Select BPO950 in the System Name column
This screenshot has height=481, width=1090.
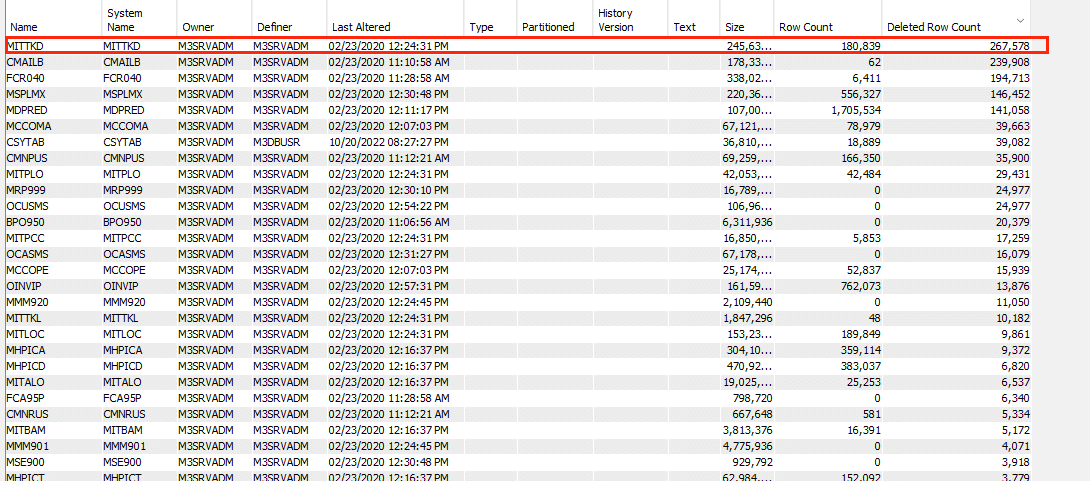[x=122, y=222]
